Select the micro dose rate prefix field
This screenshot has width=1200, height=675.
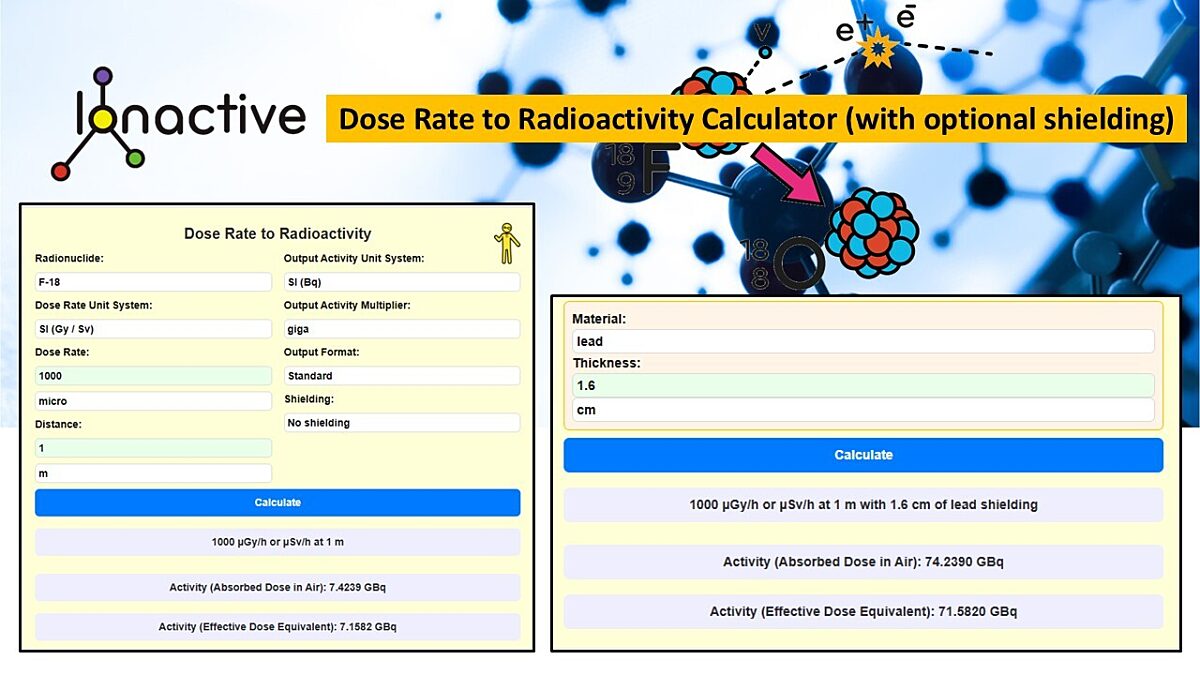(x=152, y=400)
